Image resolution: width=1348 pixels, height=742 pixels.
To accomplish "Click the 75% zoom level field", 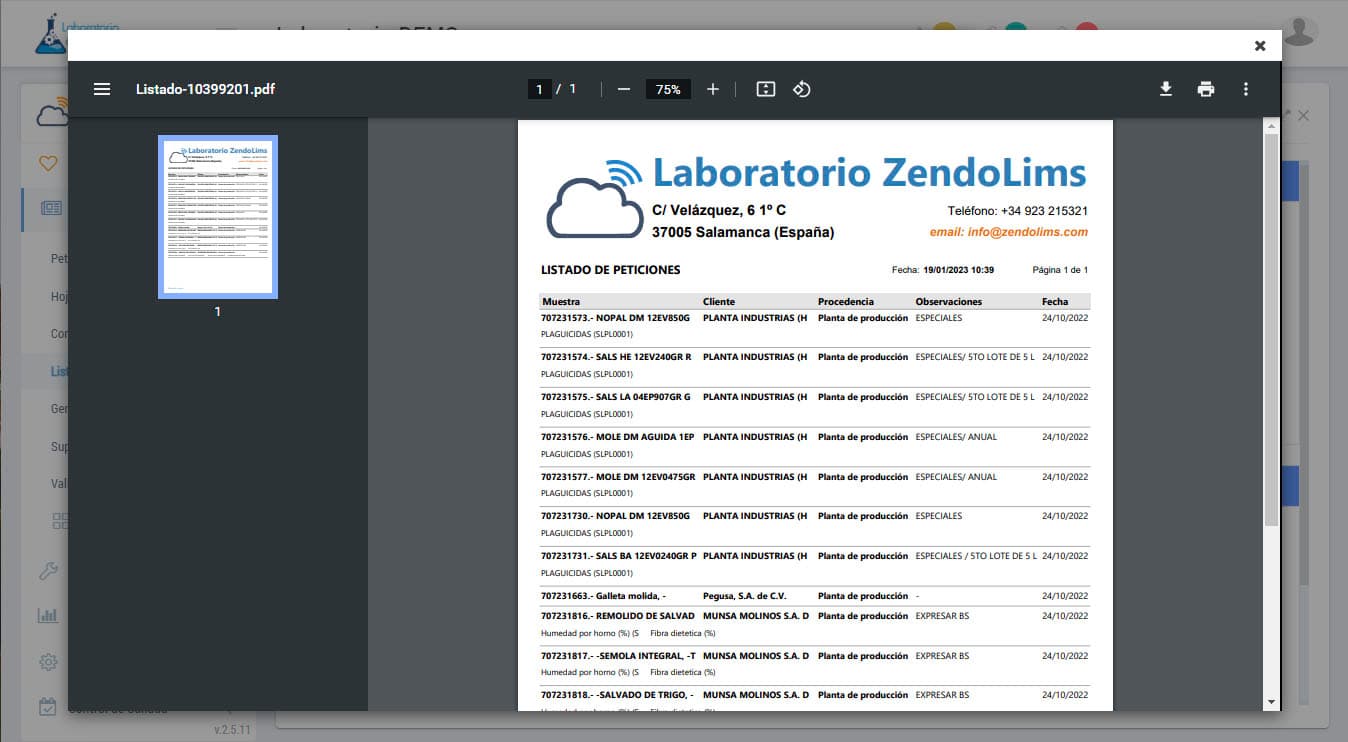I will coord(668,89).
